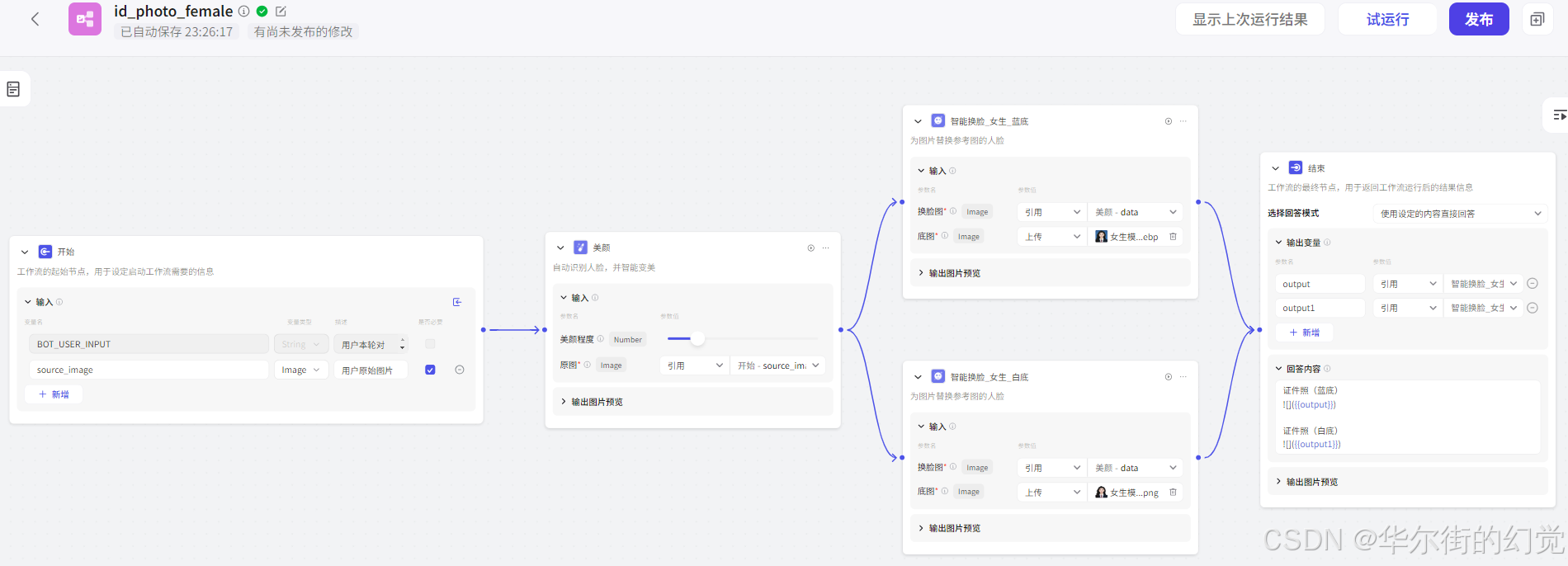Delete the 女生模...ebp file with its trash icon
1568x566 pixels.
tap(1173, 237)
